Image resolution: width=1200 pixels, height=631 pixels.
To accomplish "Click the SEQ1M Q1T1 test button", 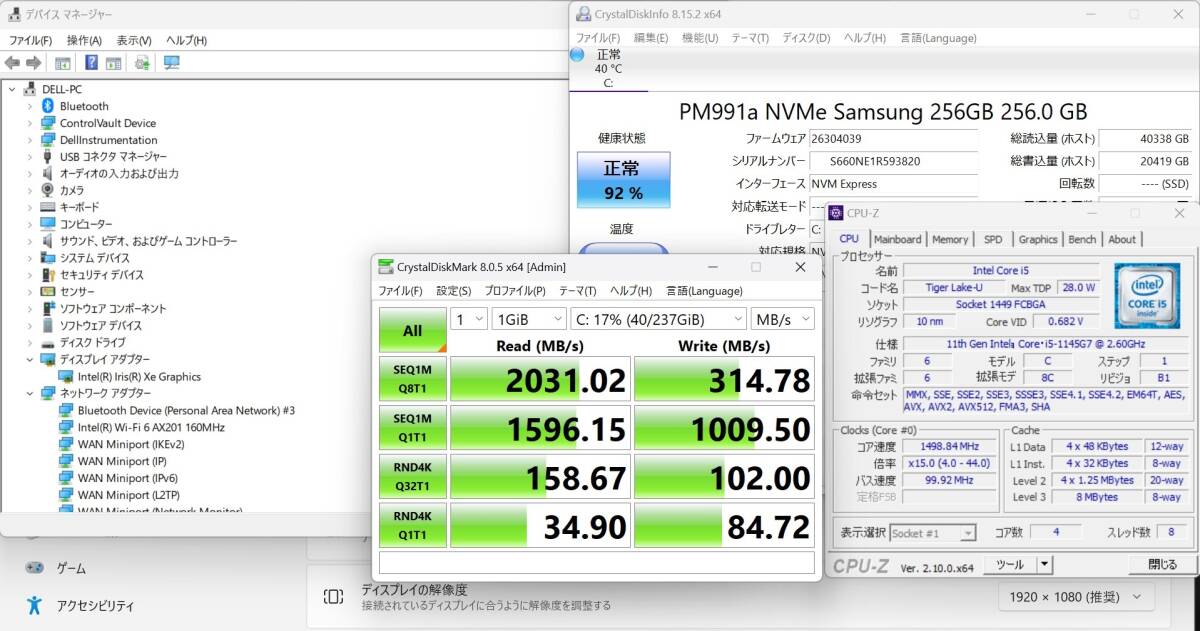I will pos(412,428).
